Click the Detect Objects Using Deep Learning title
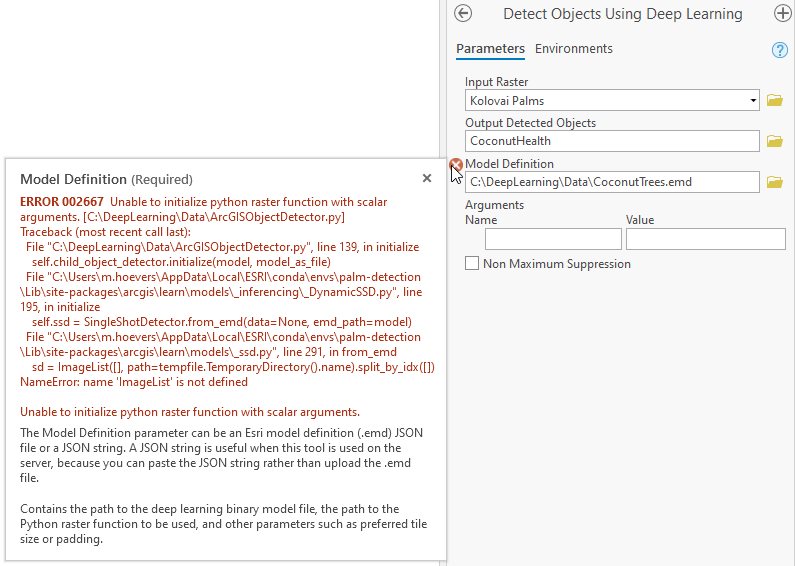The image size is (795, 566). coord(623,14)
